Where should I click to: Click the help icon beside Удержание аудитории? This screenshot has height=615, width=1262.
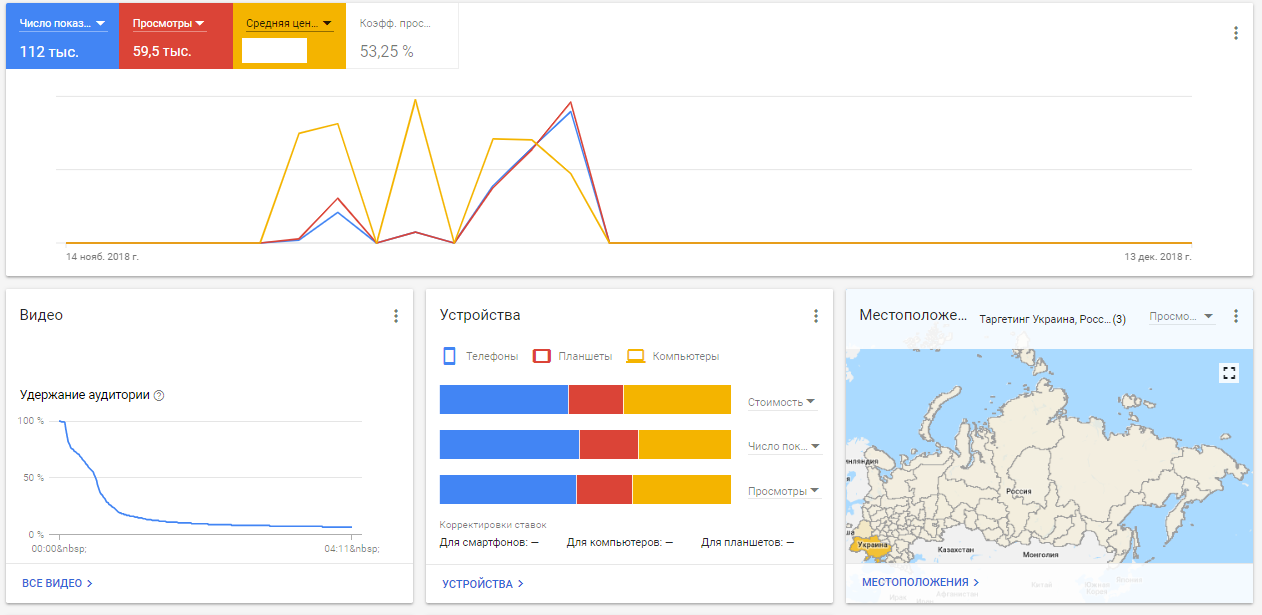coord(159,395)
